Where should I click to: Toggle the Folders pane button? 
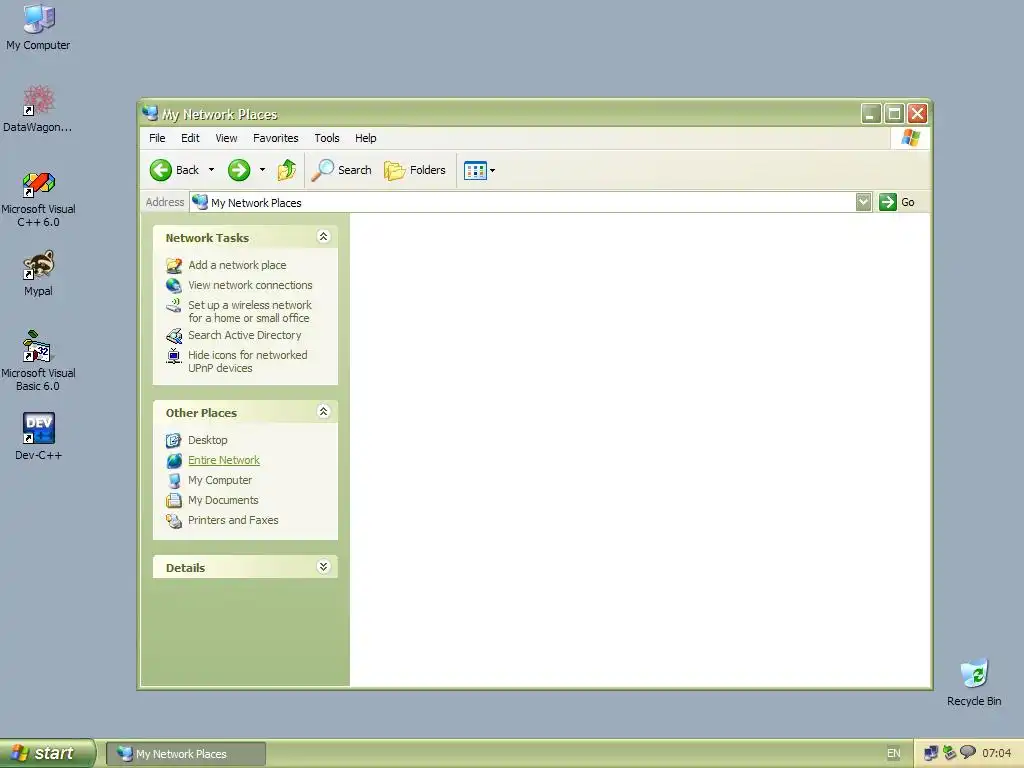click(x=415, y=170)
